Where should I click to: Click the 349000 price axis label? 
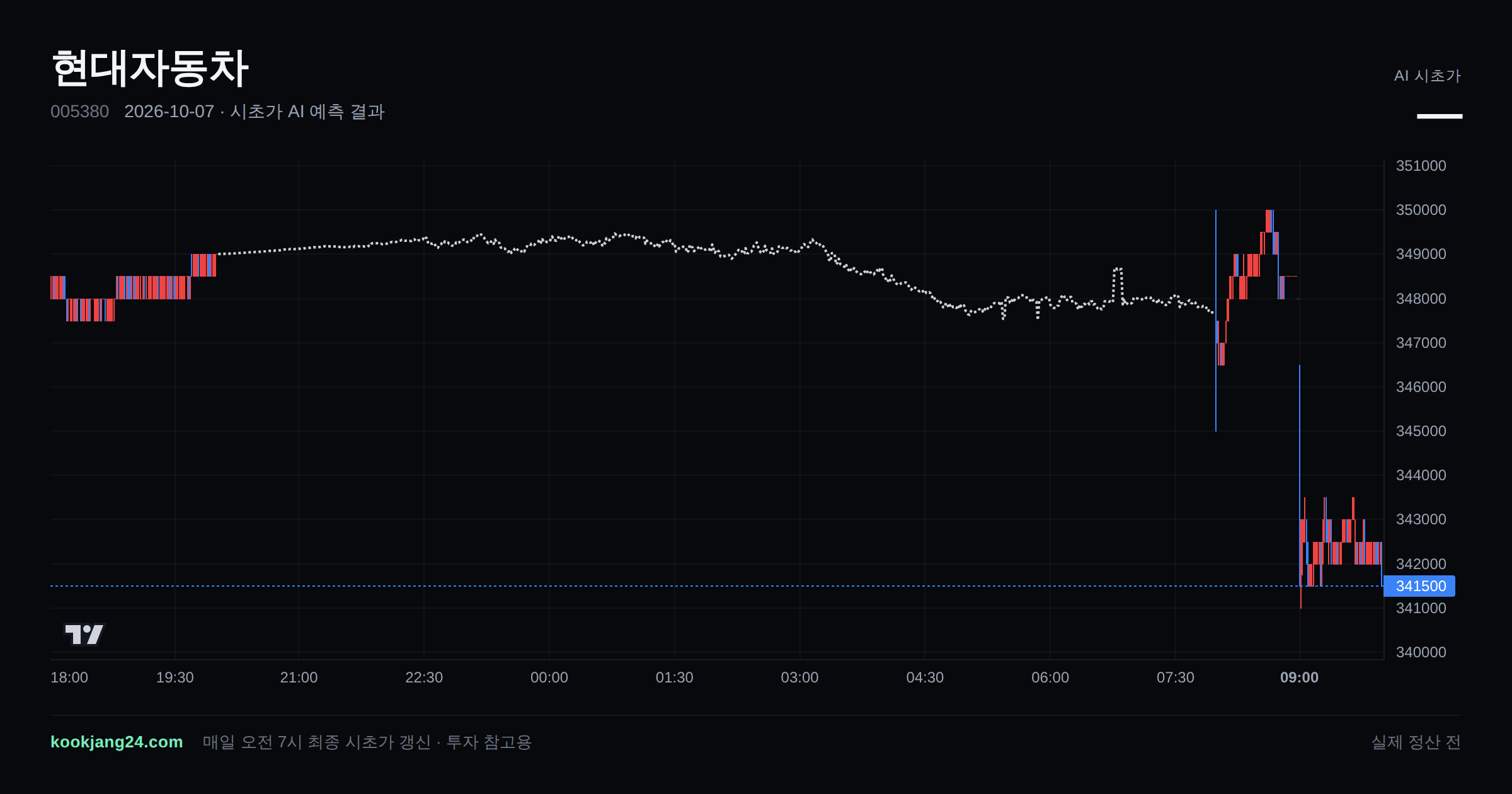(x=1421, y=254)
